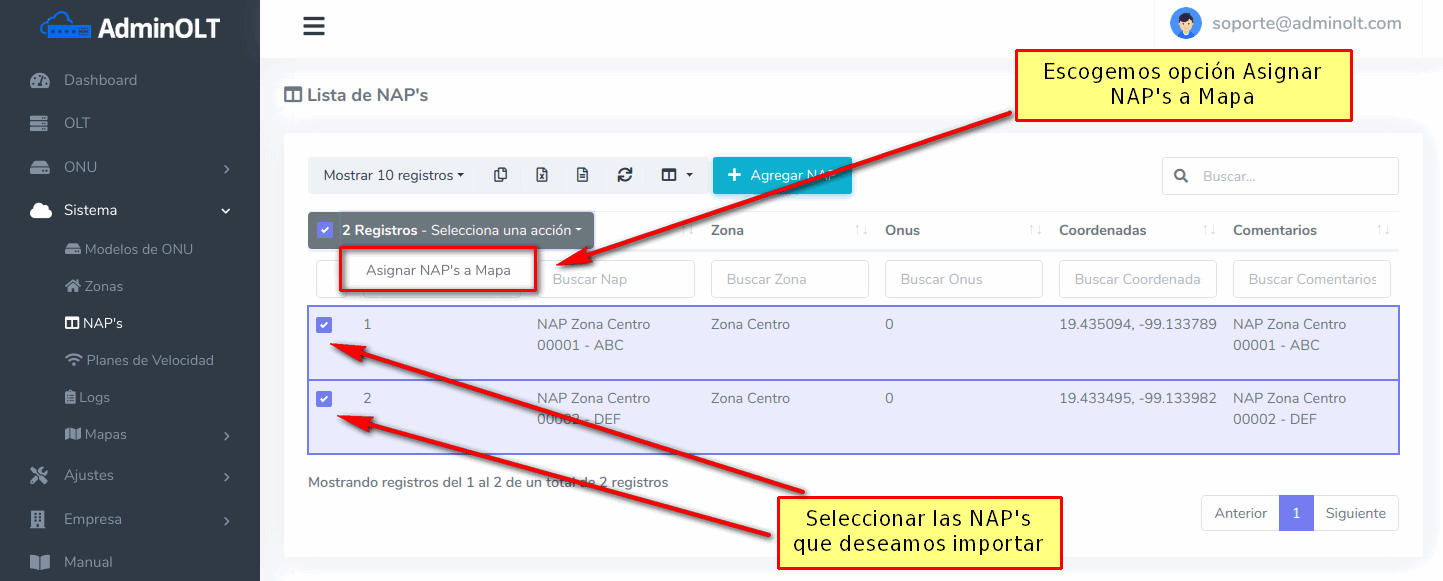This screenshot has width=1443, height=581.
Task: Click the export to Excel icon
Action: click(541, 174)
